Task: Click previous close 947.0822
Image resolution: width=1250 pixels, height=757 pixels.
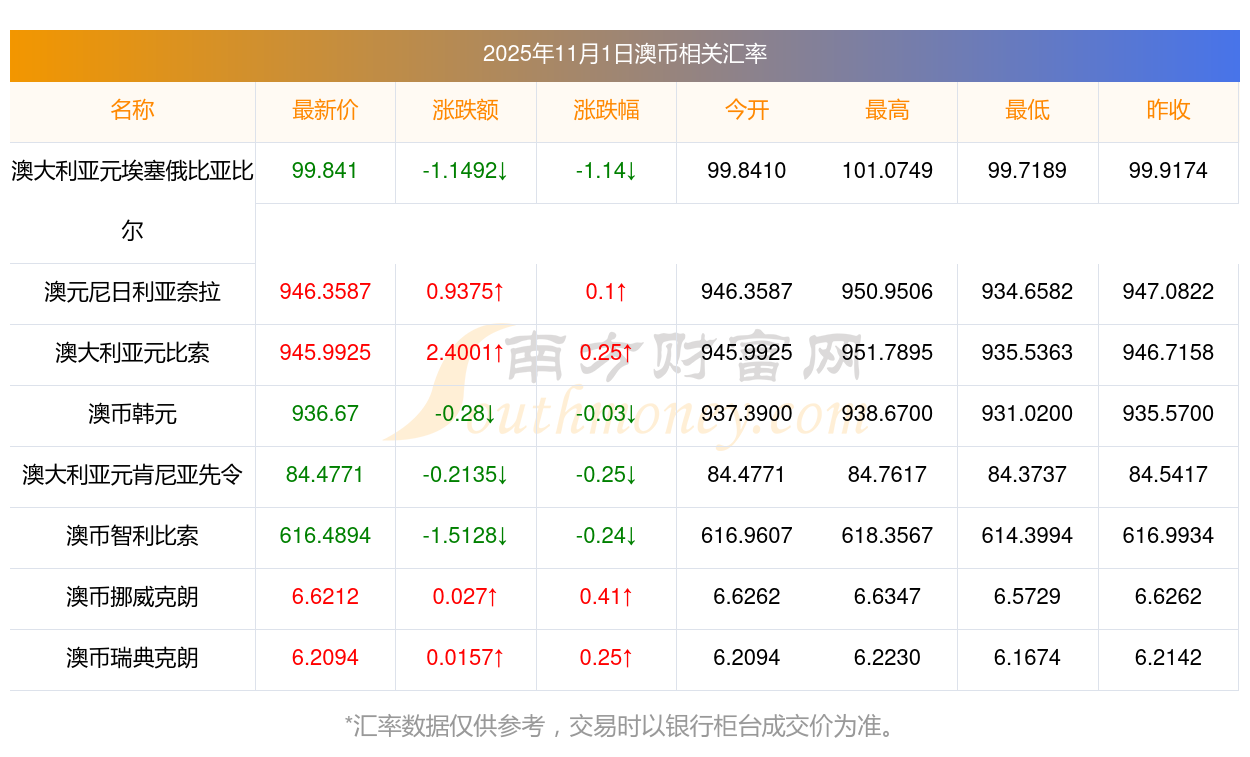Action: coord(1168,292)
